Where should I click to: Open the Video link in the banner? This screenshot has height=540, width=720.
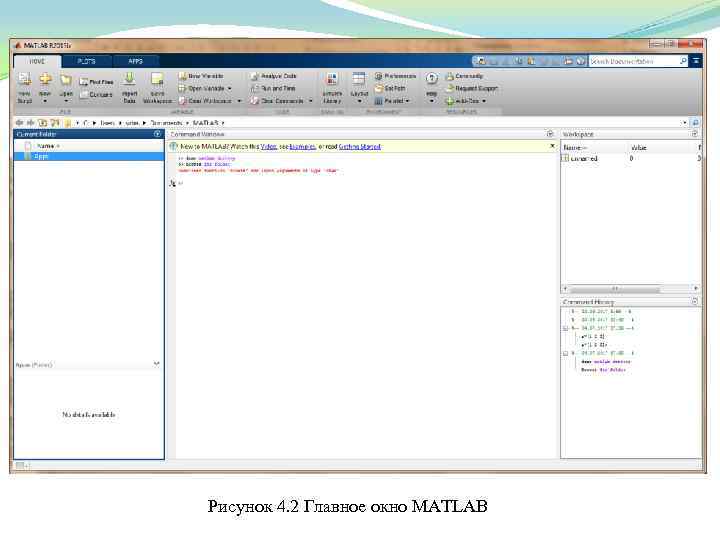(x=269, y=146)
